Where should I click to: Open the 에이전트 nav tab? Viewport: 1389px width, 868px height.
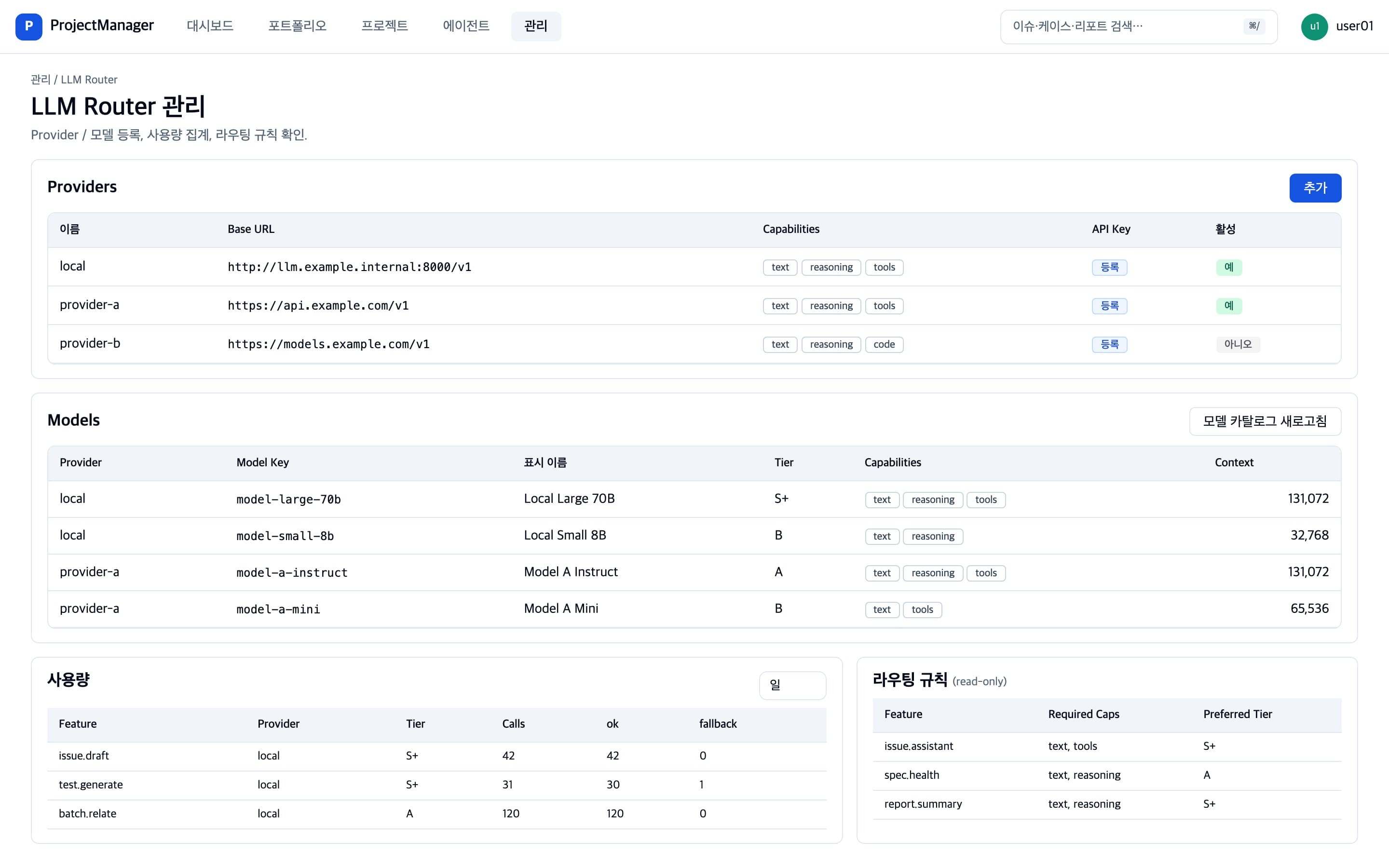[x=466, y=26]
